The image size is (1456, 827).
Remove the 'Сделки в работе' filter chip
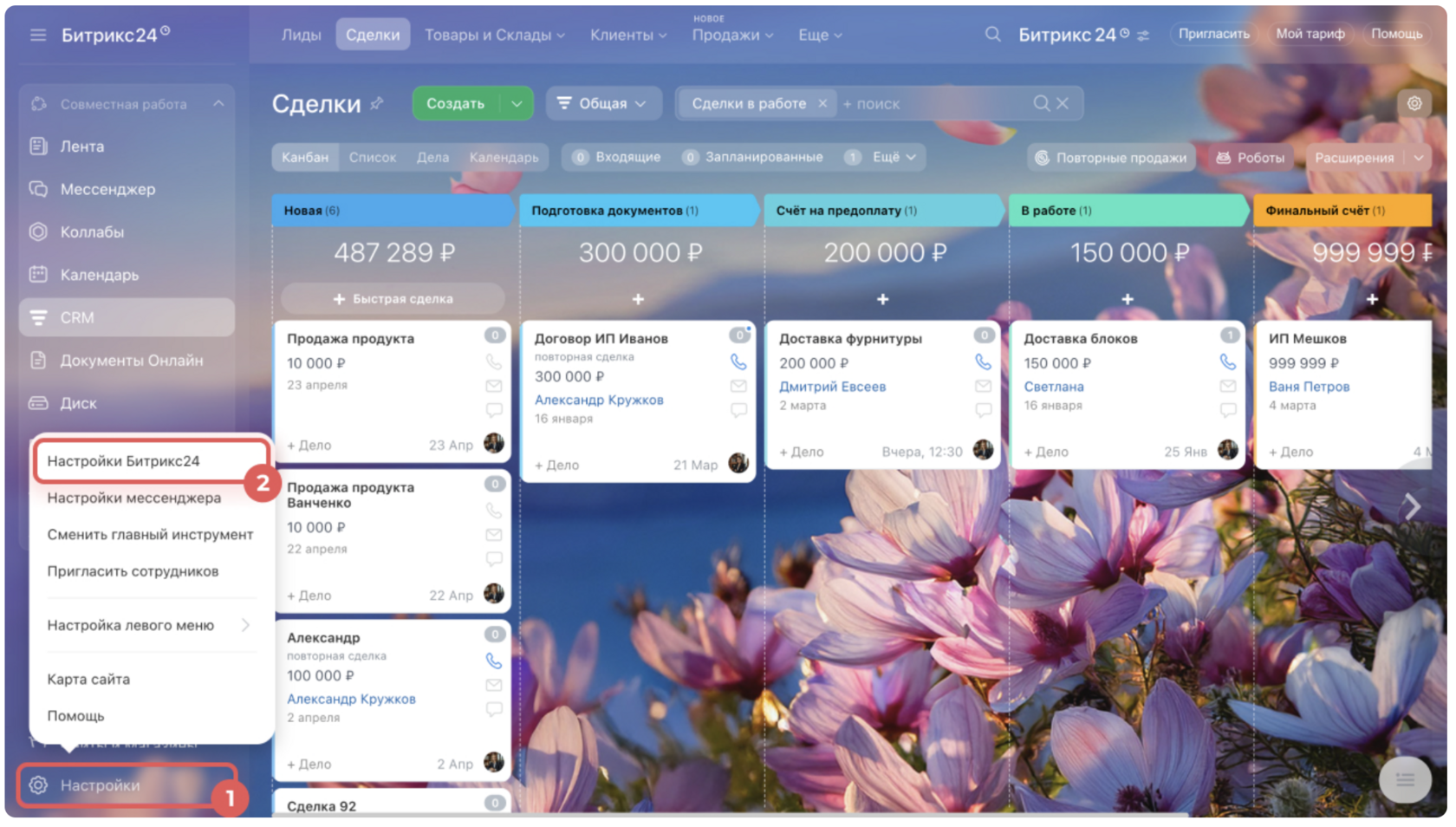point(822,103)
